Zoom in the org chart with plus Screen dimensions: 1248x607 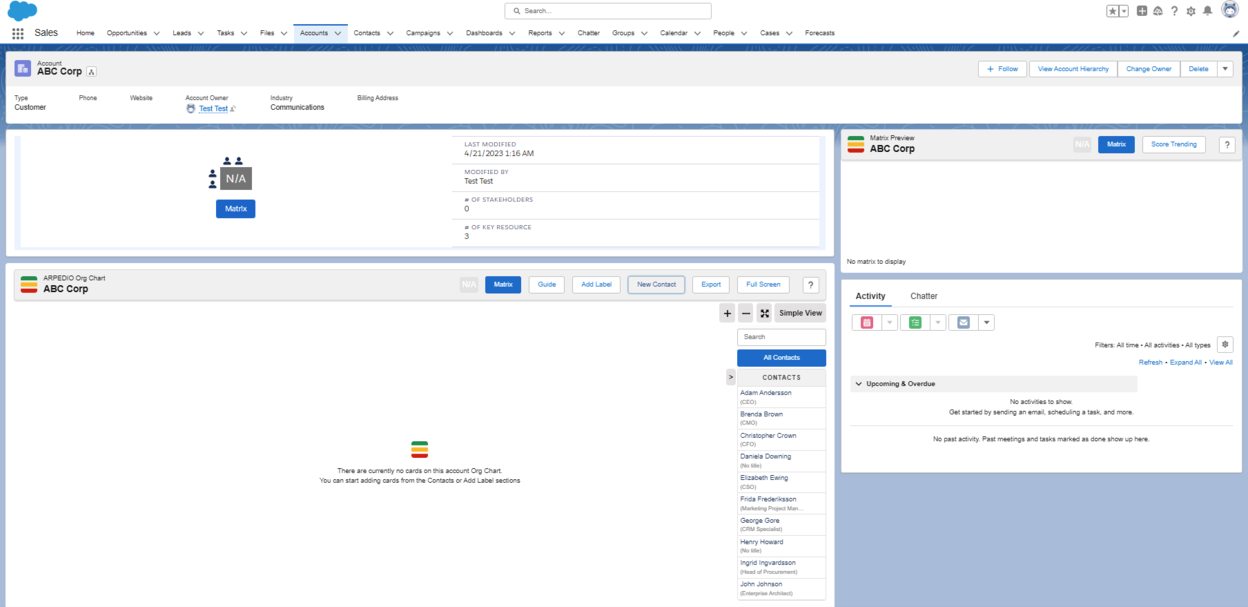tap(727, 313)
